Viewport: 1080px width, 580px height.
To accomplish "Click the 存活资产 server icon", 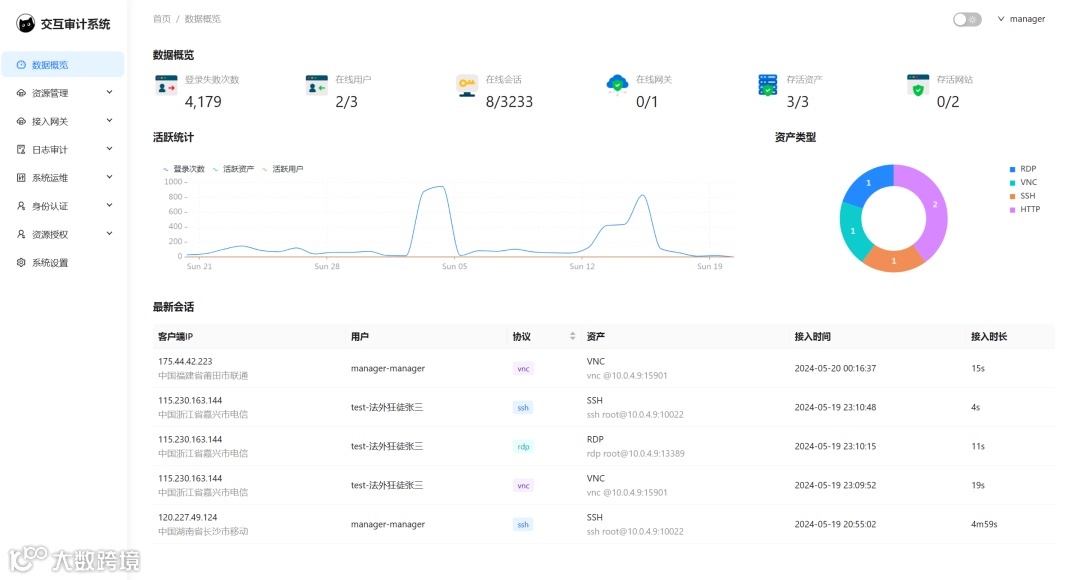I will click(x=767, y=85).
